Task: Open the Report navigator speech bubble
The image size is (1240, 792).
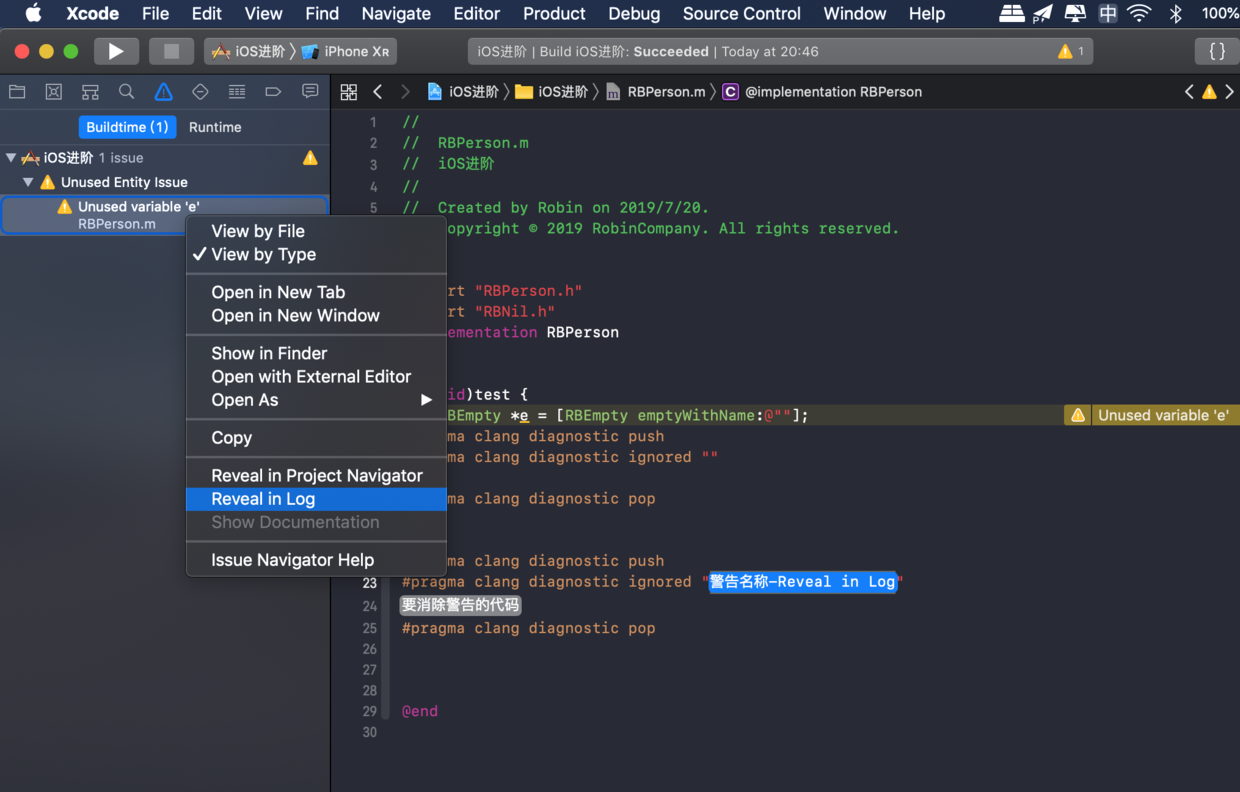Action: pos(308,91)
